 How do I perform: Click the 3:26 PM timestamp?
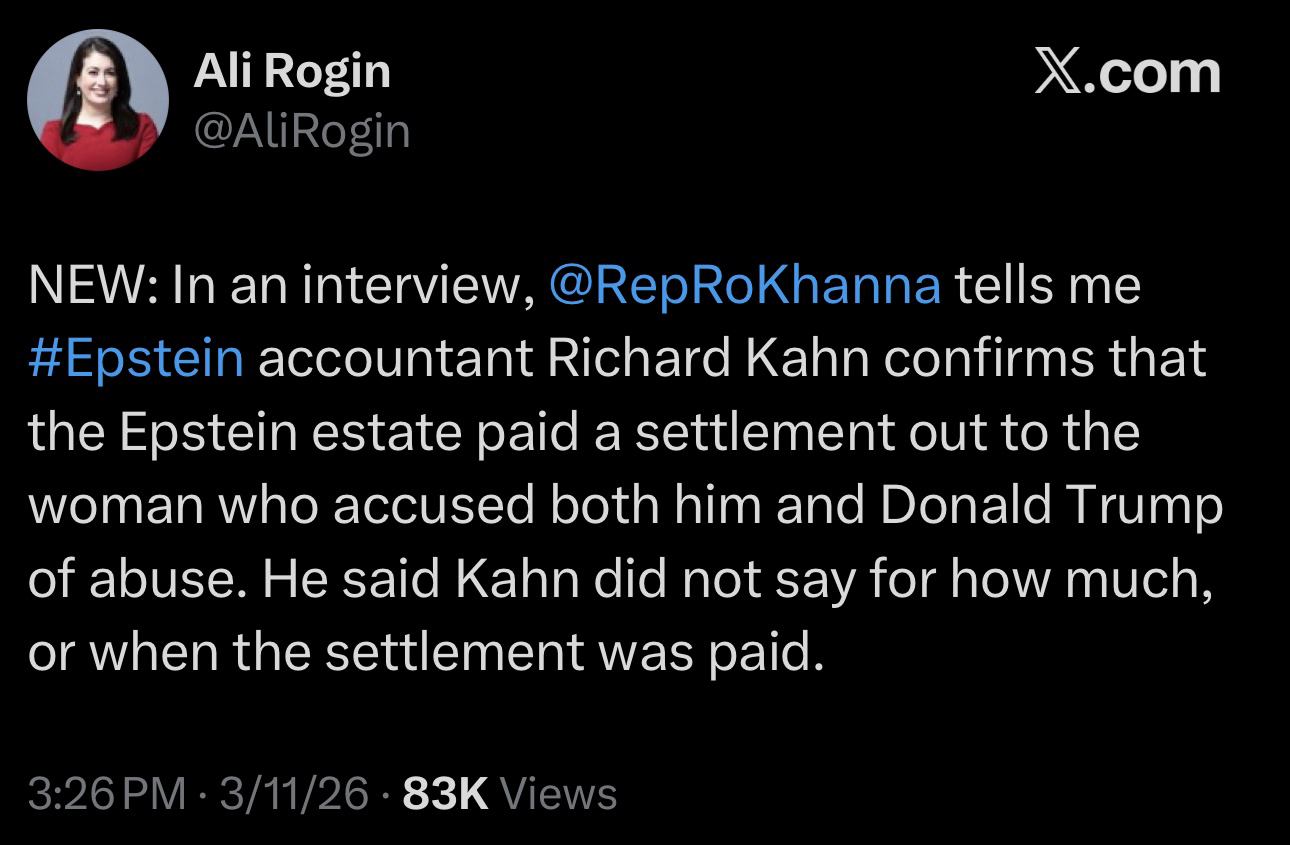click(x=107, y=794)
